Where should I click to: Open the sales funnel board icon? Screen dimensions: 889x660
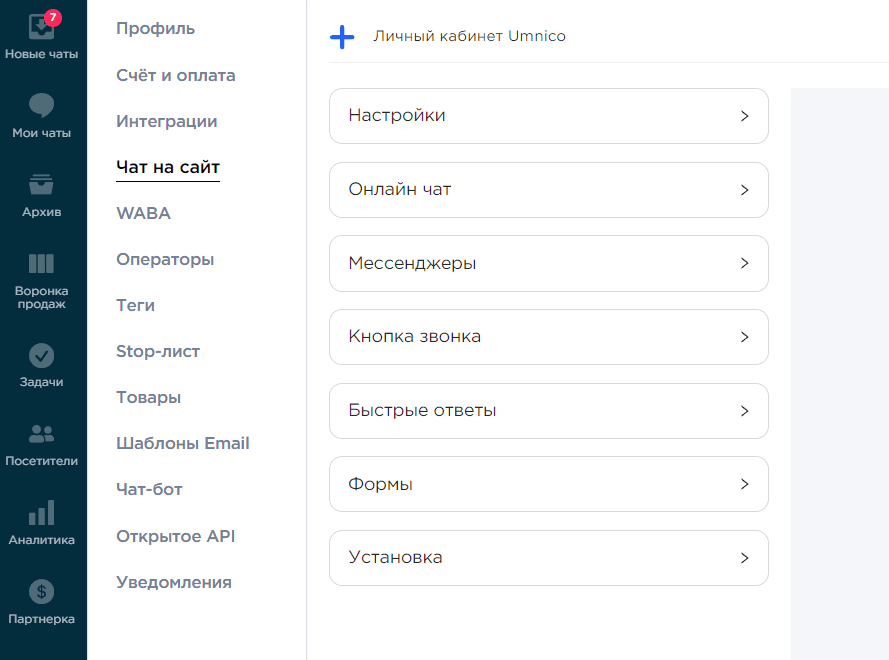(41, 264)
